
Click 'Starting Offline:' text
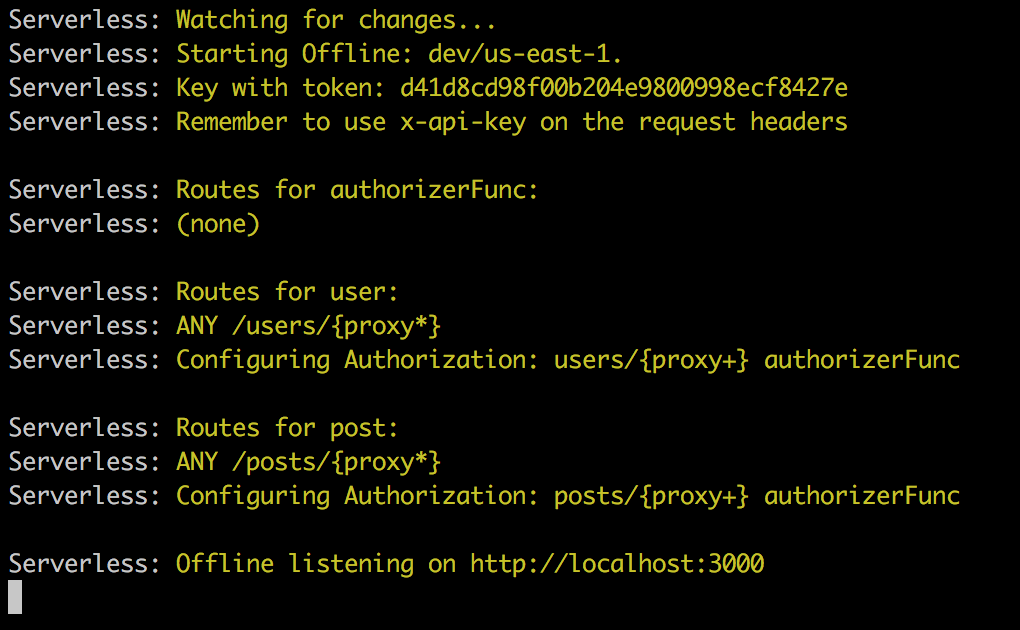tap(294, 54)
